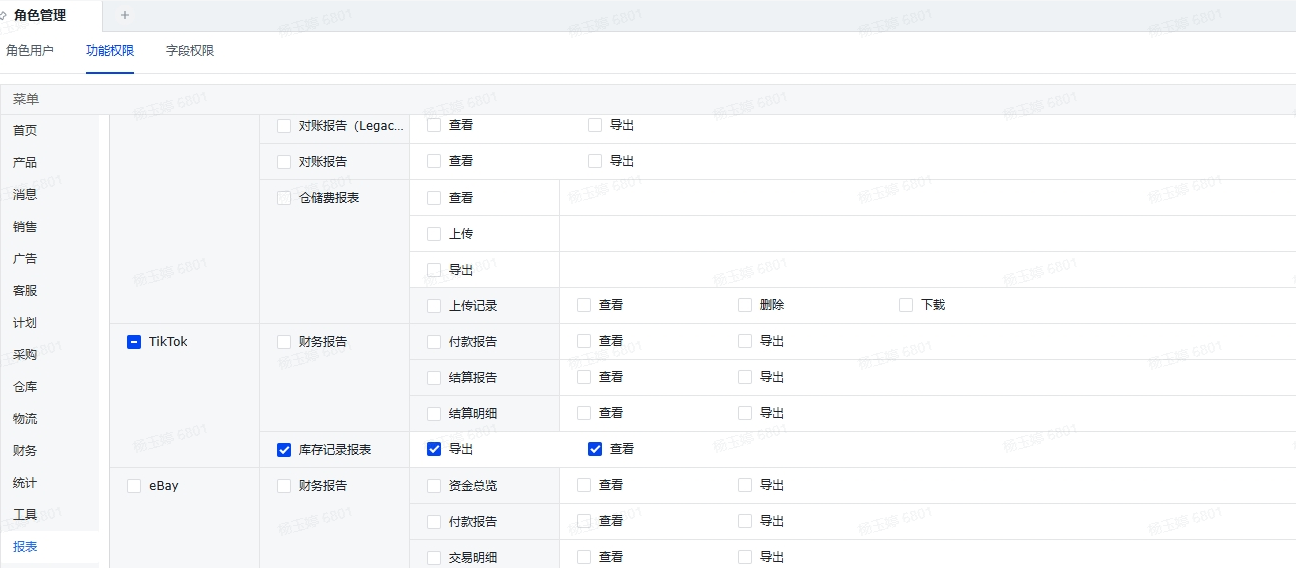Image resolution: width=1296 pixels, height=568 pixels.
Task: Select 统计 in the sidebar
Action: [x=25, y=483]
